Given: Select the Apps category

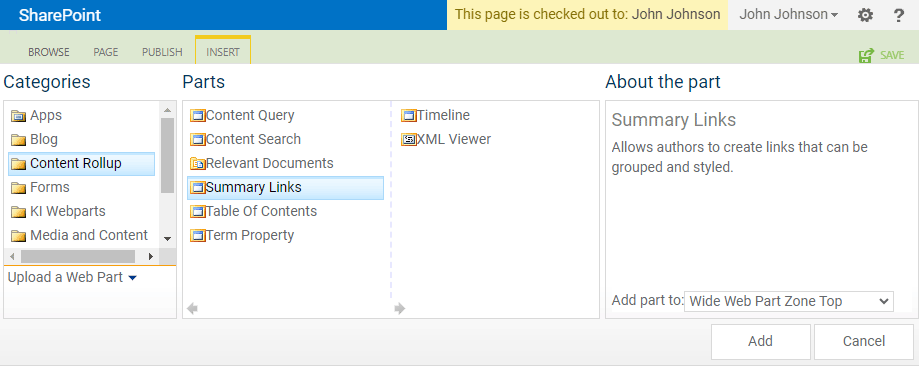Looking at the screenshot, I should click(x=46, y=116).
